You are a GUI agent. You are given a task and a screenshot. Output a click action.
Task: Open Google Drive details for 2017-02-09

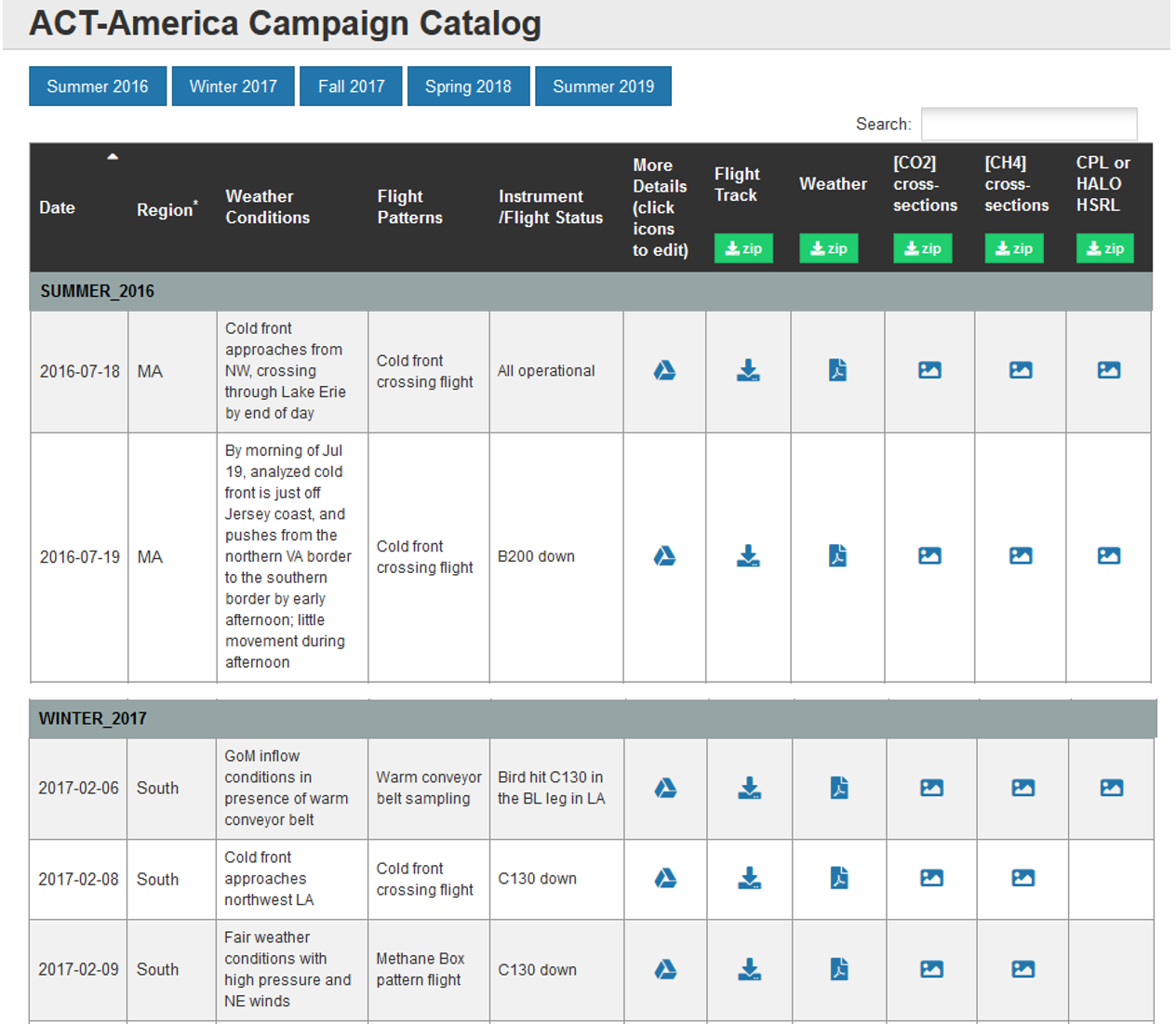665,969
